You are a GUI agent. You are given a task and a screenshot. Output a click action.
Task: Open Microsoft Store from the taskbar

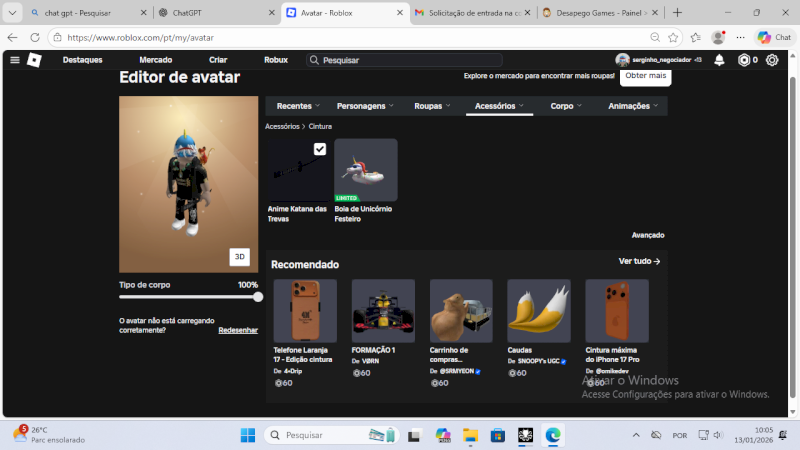coord(497,435)
